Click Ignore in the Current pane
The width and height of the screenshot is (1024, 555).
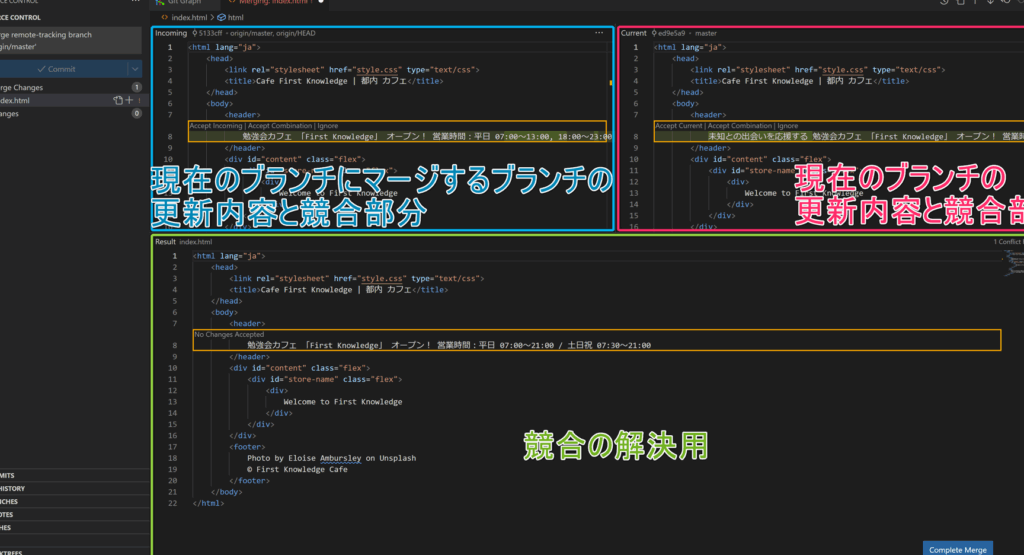coord(787,126)
